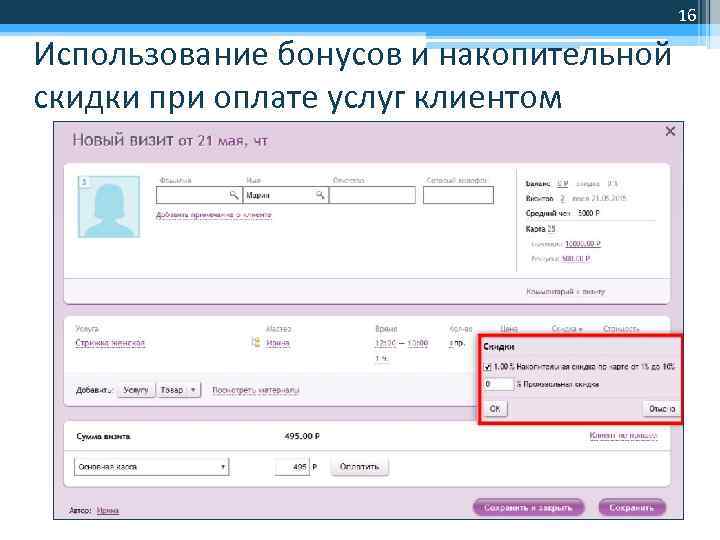Click the client avatar photo placeholder
720x540 pixels.
click(109, 207)
